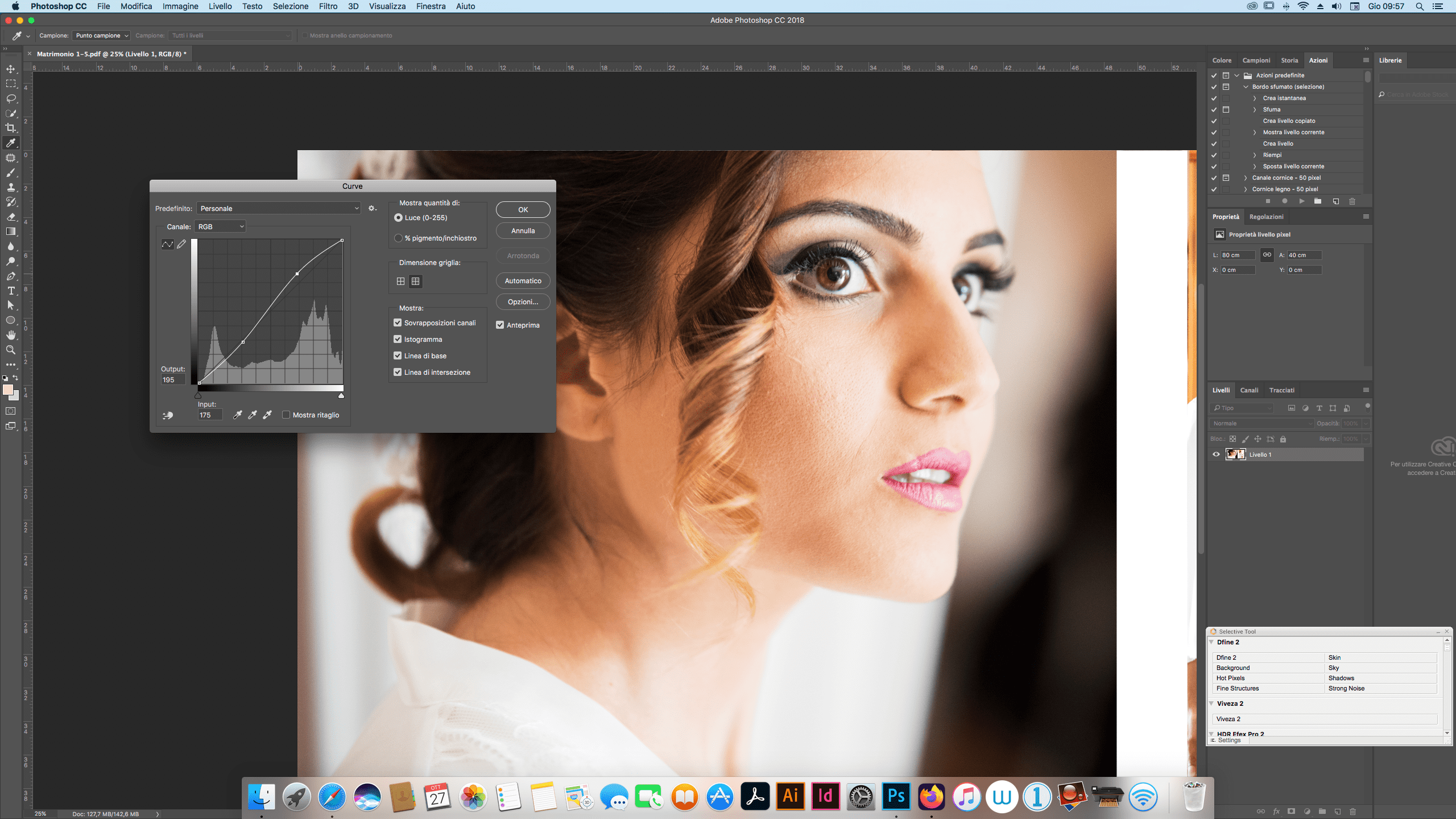Click the black point slider under curve

coord(198,395)
